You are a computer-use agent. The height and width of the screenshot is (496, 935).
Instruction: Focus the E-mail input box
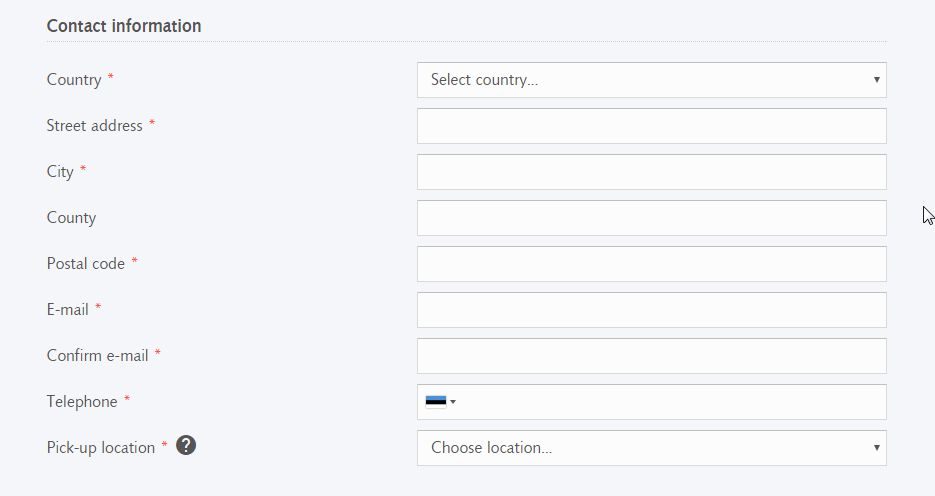coord(652,310)
